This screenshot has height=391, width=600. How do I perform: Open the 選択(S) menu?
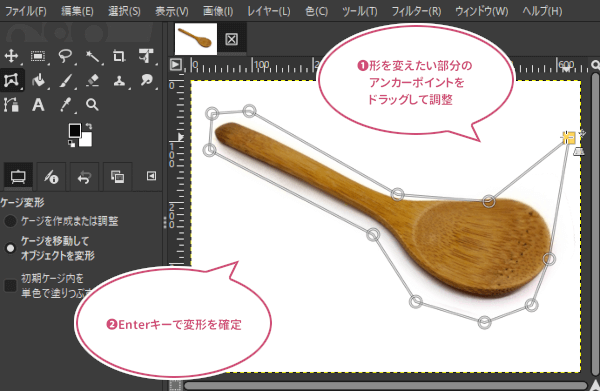(124, 11)
